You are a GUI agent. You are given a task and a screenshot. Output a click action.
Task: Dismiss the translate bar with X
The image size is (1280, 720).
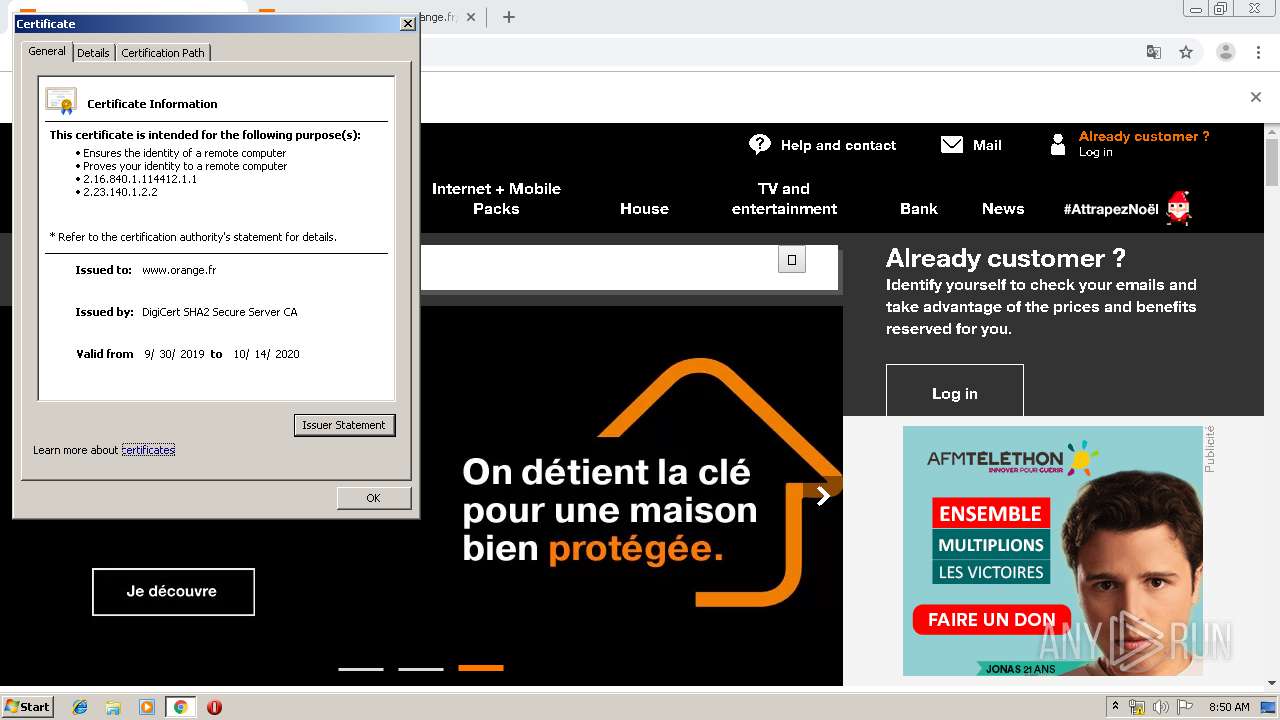click(x=1256, y=97)
